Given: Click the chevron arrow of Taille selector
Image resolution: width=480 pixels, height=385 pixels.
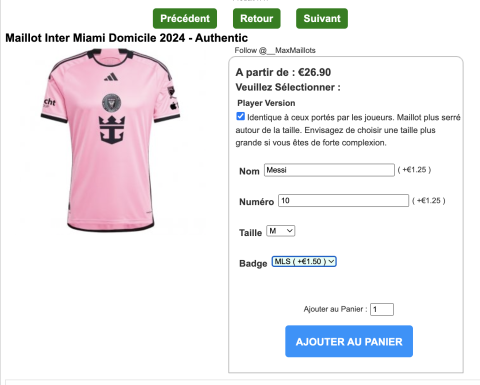Looking at the screenshot, I should [x=290, y=231].
